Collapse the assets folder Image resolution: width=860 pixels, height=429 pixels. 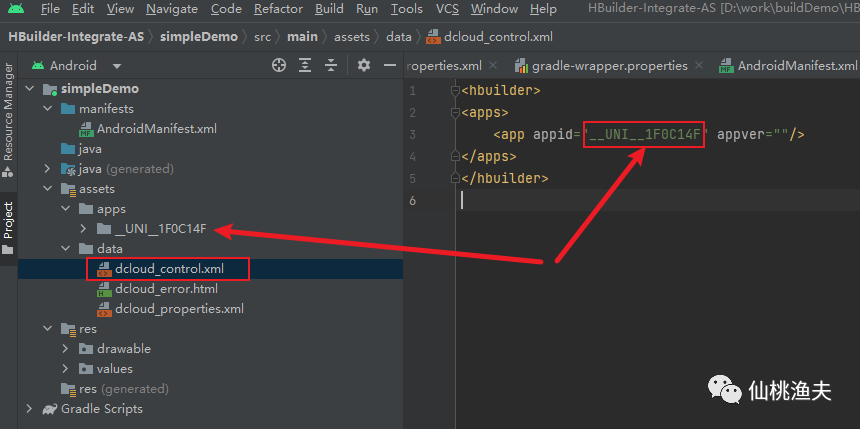(x=47, y=189)
